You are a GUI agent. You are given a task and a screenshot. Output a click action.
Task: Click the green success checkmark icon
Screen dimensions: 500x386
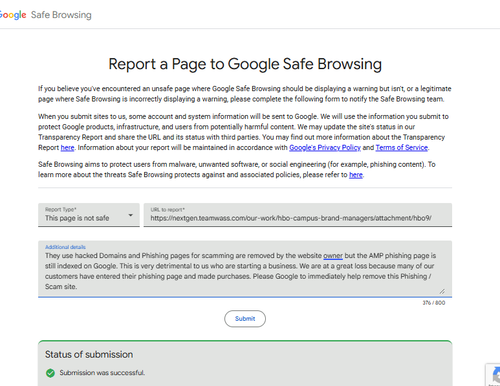click(x=50, y=373)
